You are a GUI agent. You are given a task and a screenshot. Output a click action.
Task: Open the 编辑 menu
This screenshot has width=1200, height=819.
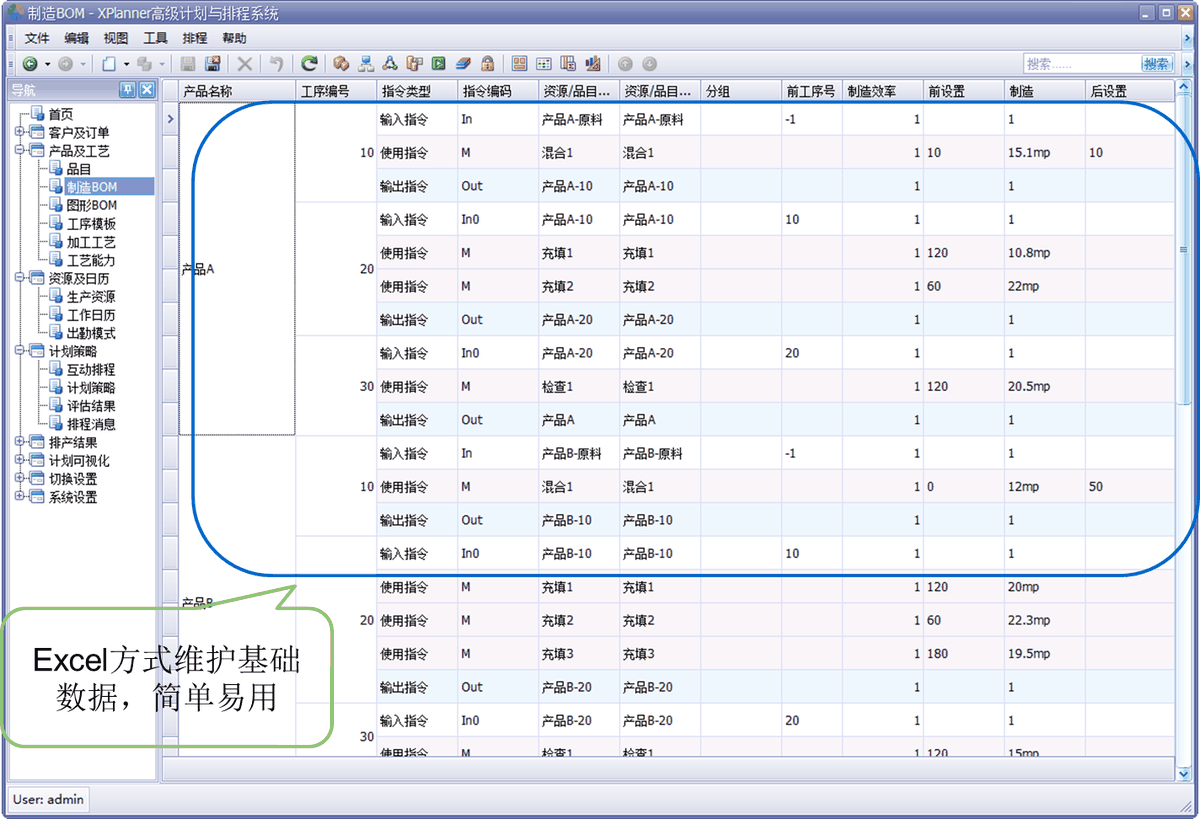click(76, 38)
